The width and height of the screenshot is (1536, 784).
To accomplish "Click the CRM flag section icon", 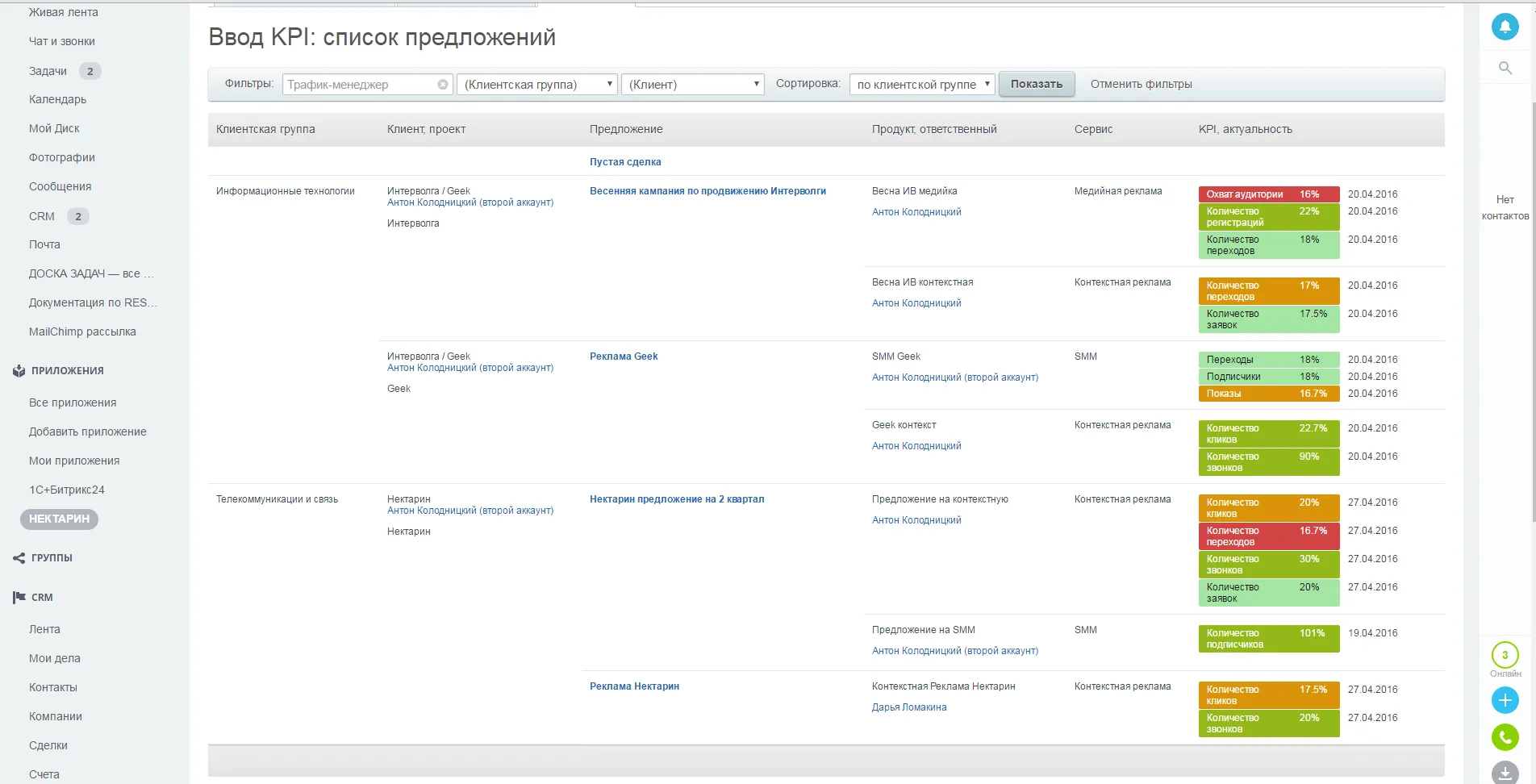I will (x=19, y=598).
